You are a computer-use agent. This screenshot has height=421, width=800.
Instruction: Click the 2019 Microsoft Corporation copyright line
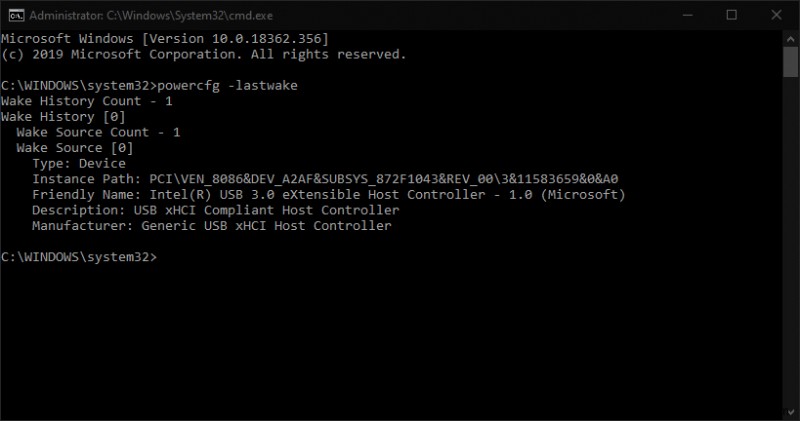pos(203,54)
